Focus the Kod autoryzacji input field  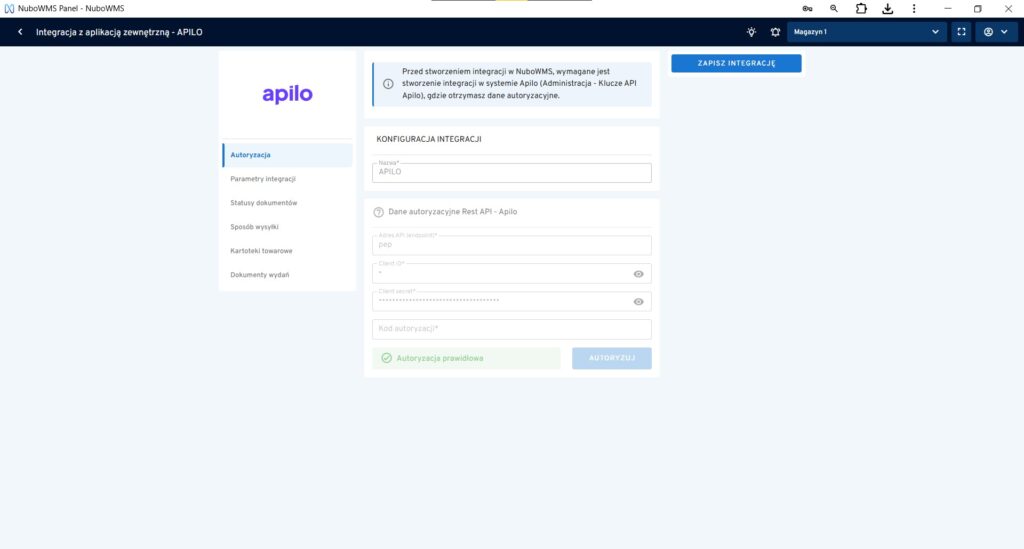511,329
